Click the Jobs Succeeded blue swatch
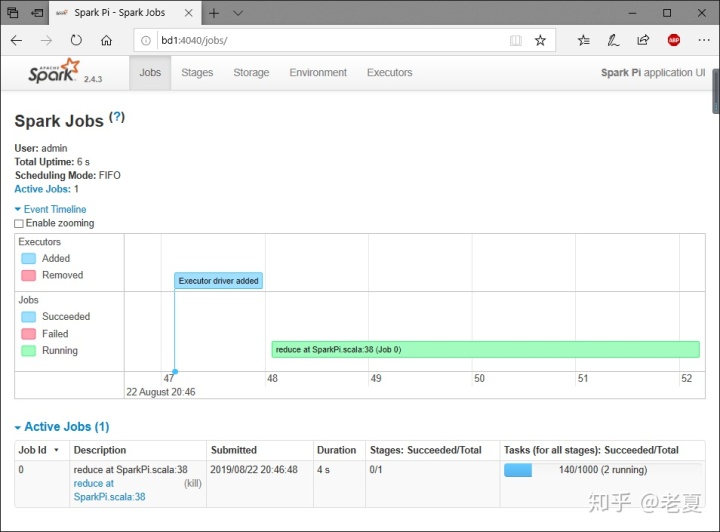Image resolution: width=720 pixels, height=532 pixels. [28, 317]
